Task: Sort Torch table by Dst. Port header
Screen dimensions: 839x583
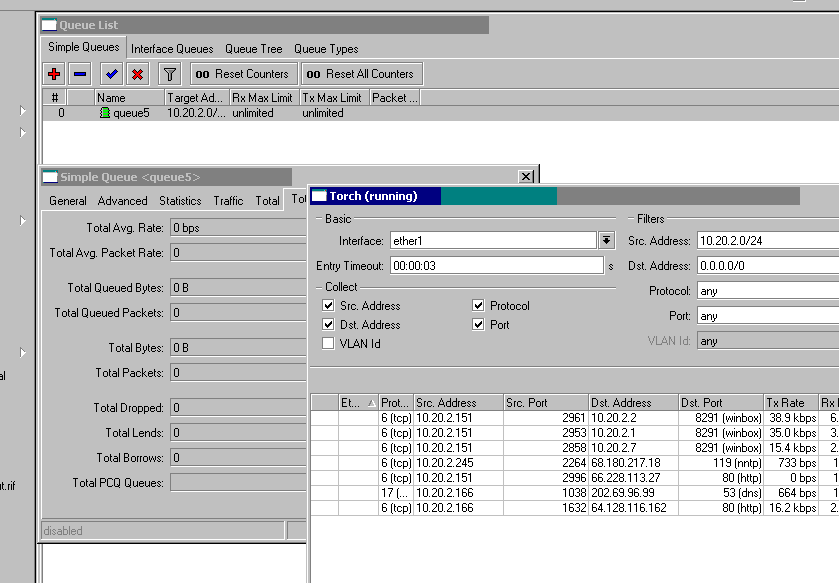Action: click(721, 403)
